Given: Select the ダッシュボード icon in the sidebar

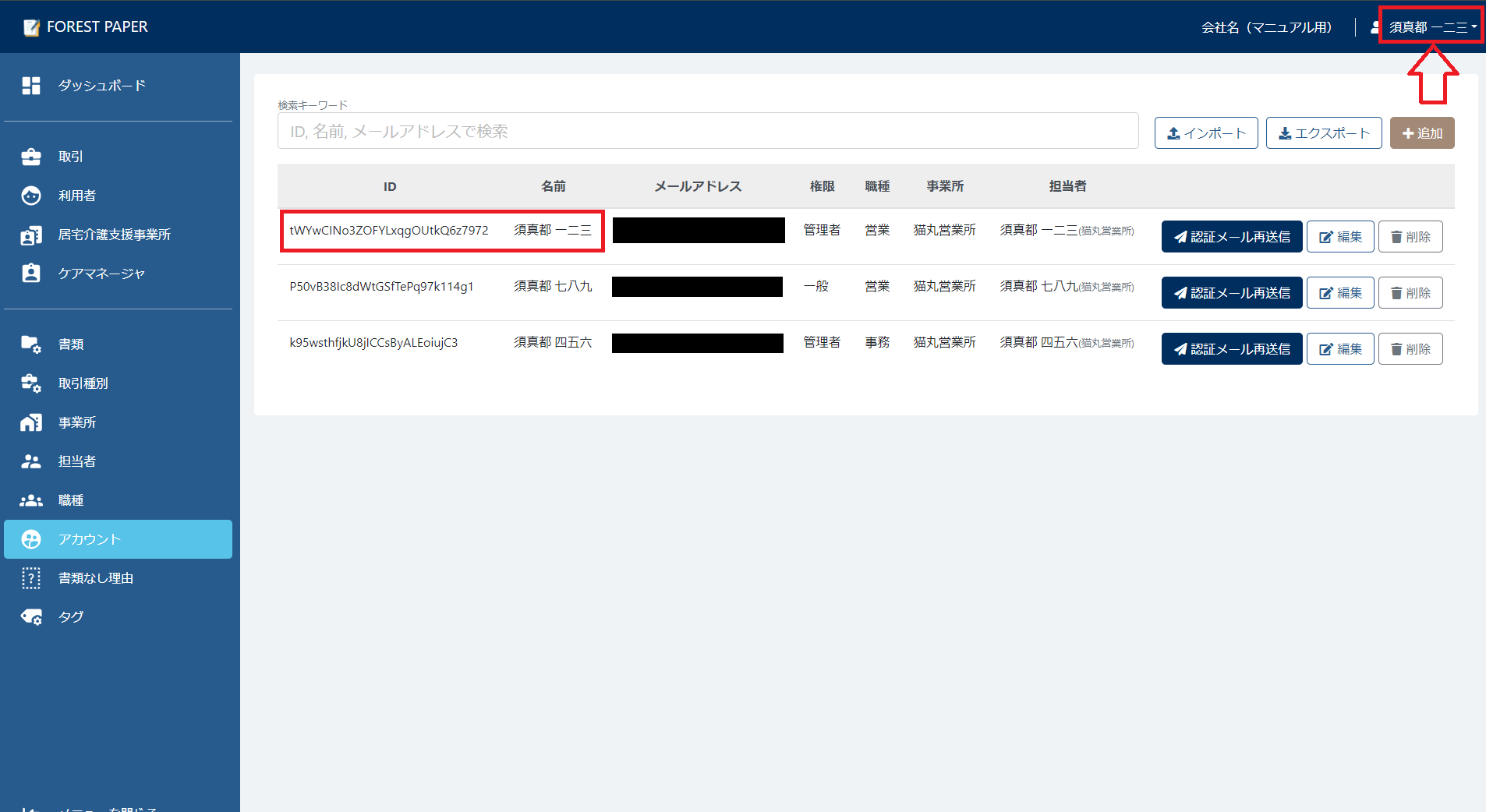Looking at the screenshot, I should (31, 86).
